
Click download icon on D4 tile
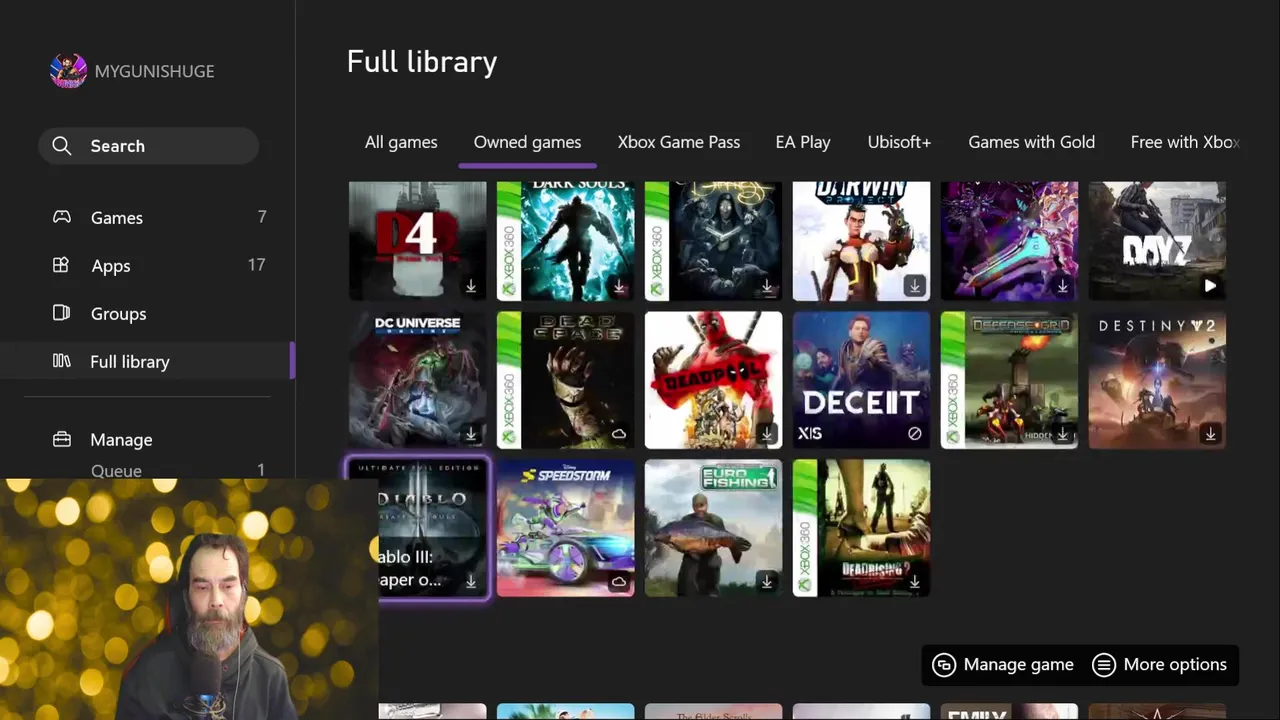point(471,286)
